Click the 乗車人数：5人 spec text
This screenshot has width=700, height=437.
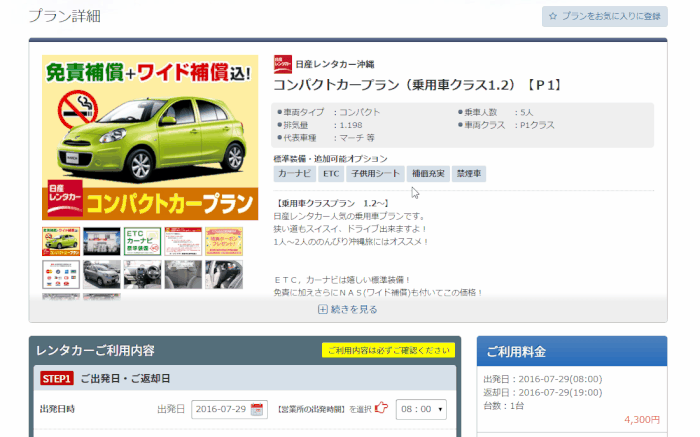(x=496, y=112)
